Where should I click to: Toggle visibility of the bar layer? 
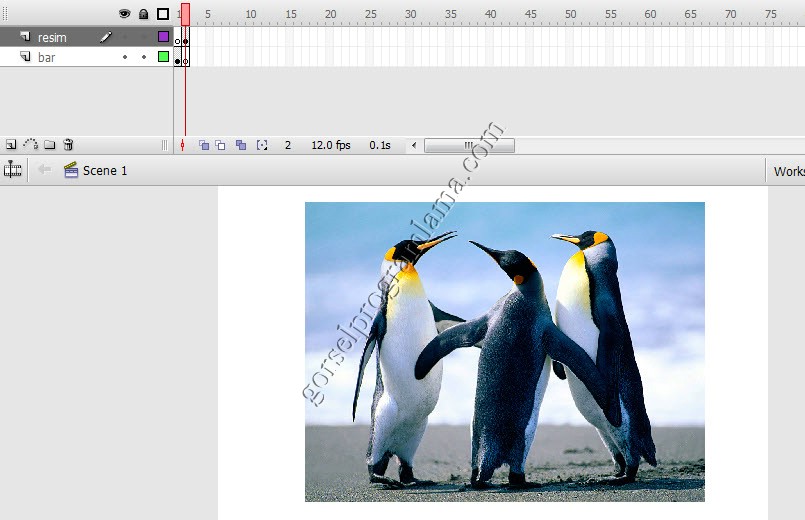point(125,57)
